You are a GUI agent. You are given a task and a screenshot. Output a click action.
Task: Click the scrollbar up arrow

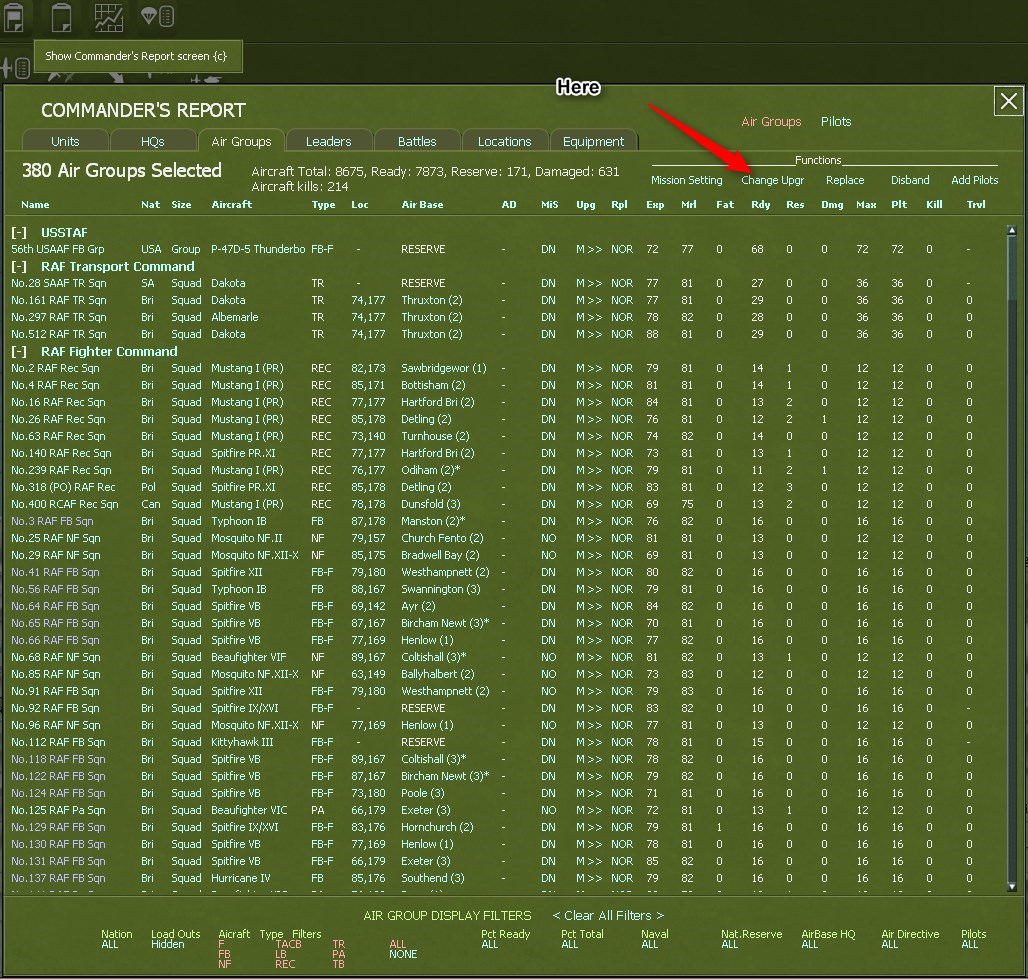(1012, 230)
